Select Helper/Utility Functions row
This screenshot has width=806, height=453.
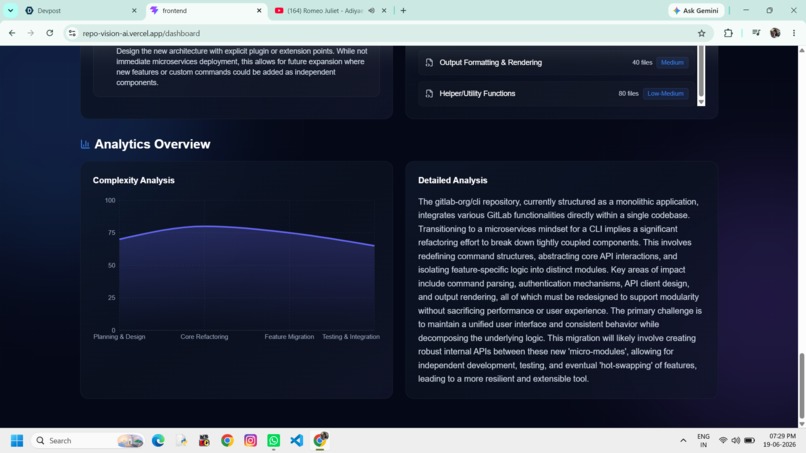tap(556, 94)
